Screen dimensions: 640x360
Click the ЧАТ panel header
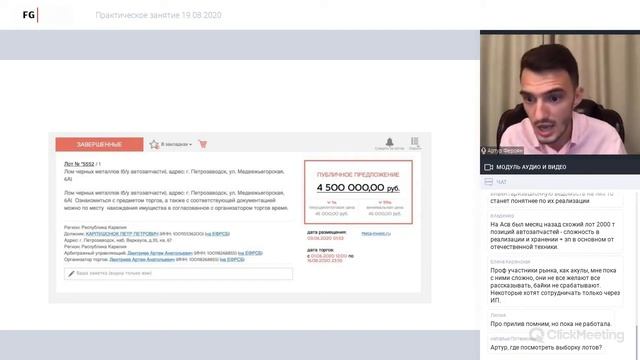(x=560, y=182)
